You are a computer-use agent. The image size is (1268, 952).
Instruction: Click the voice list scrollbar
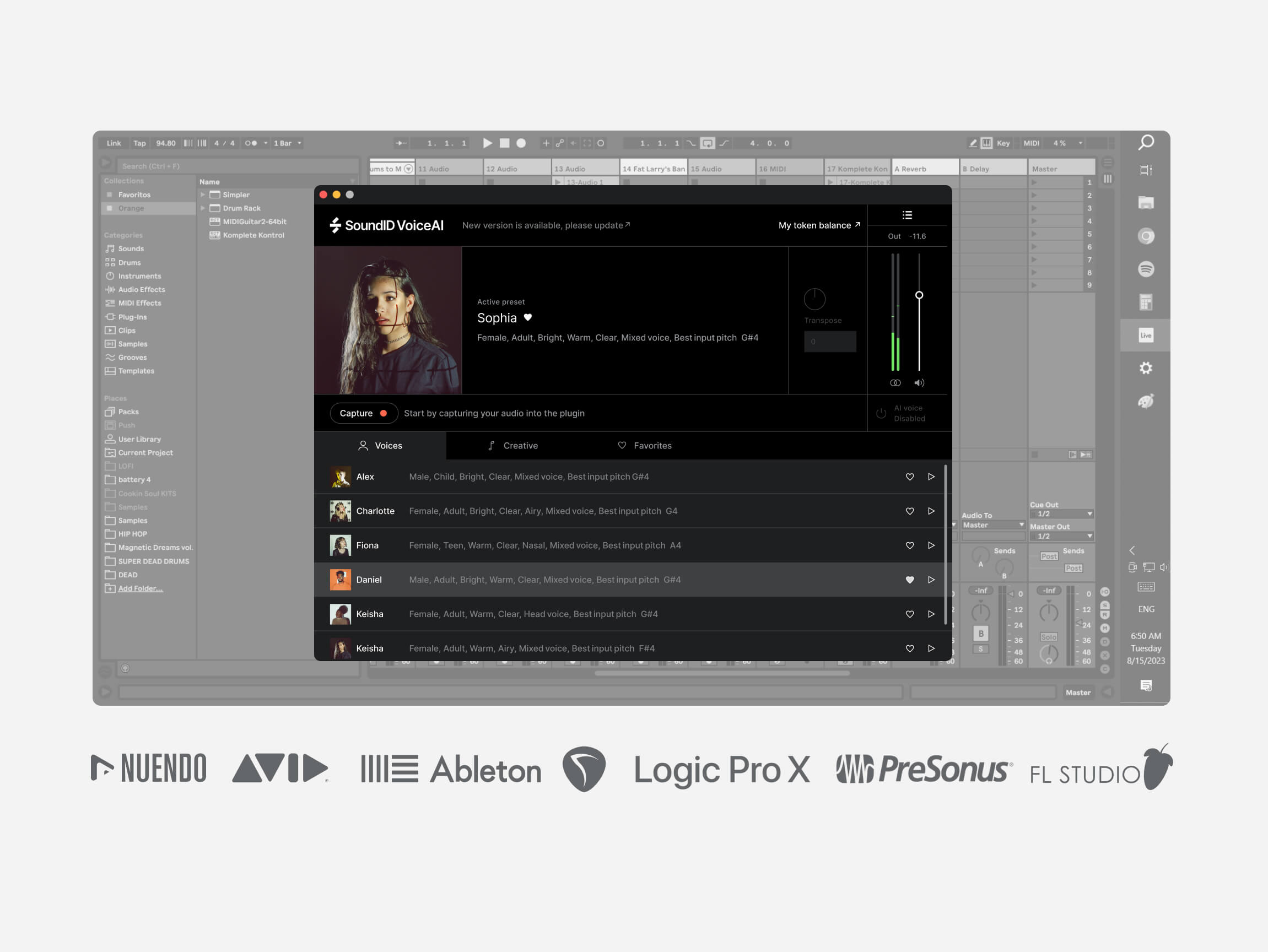coord(945,544)
